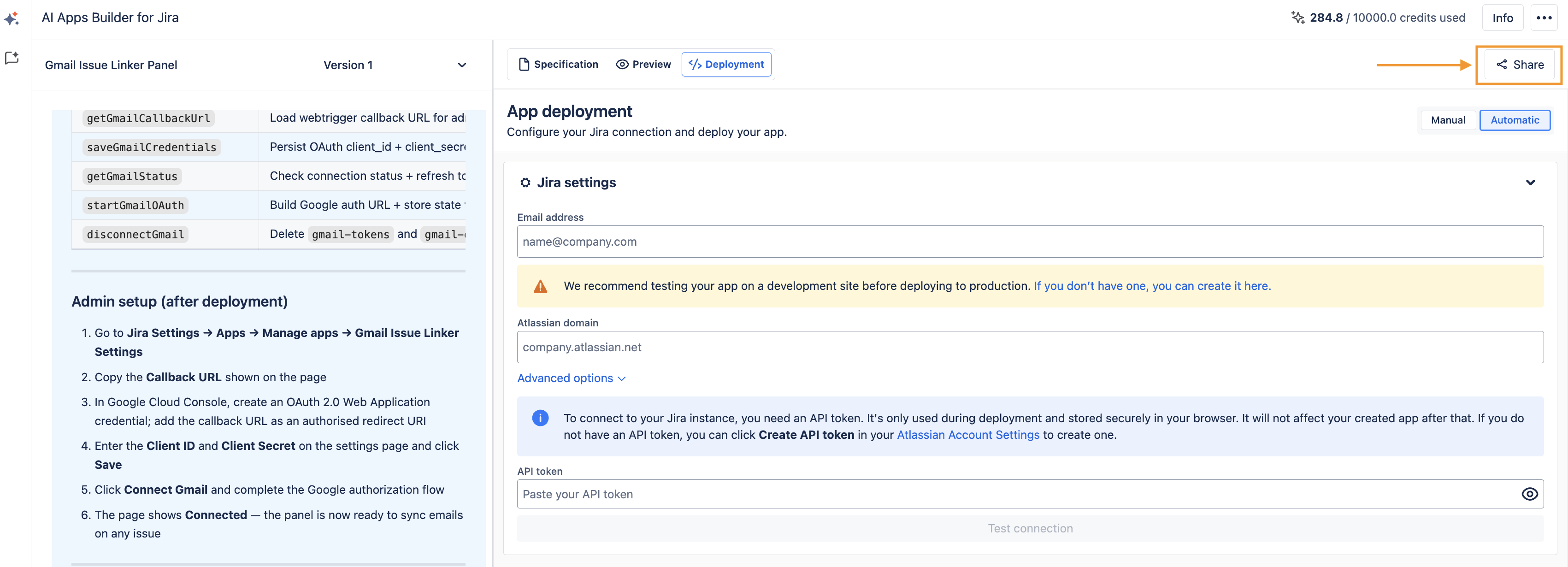Click the AI Apps Builder for Jira title
1568x567 pixels.
[x=110, y=18]
